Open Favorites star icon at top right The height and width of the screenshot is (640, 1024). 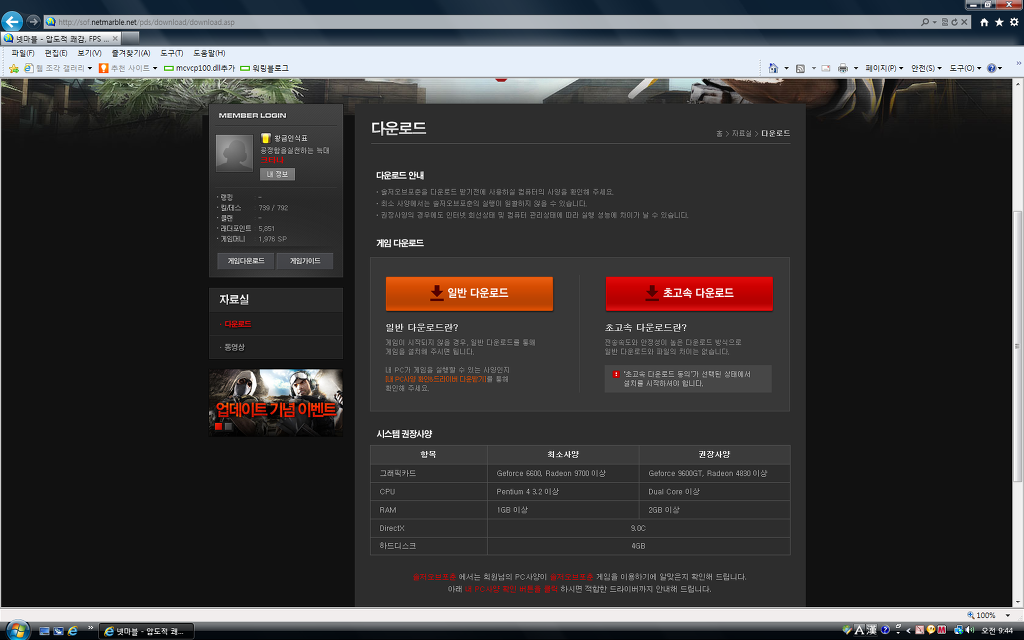tap(999, 22)
